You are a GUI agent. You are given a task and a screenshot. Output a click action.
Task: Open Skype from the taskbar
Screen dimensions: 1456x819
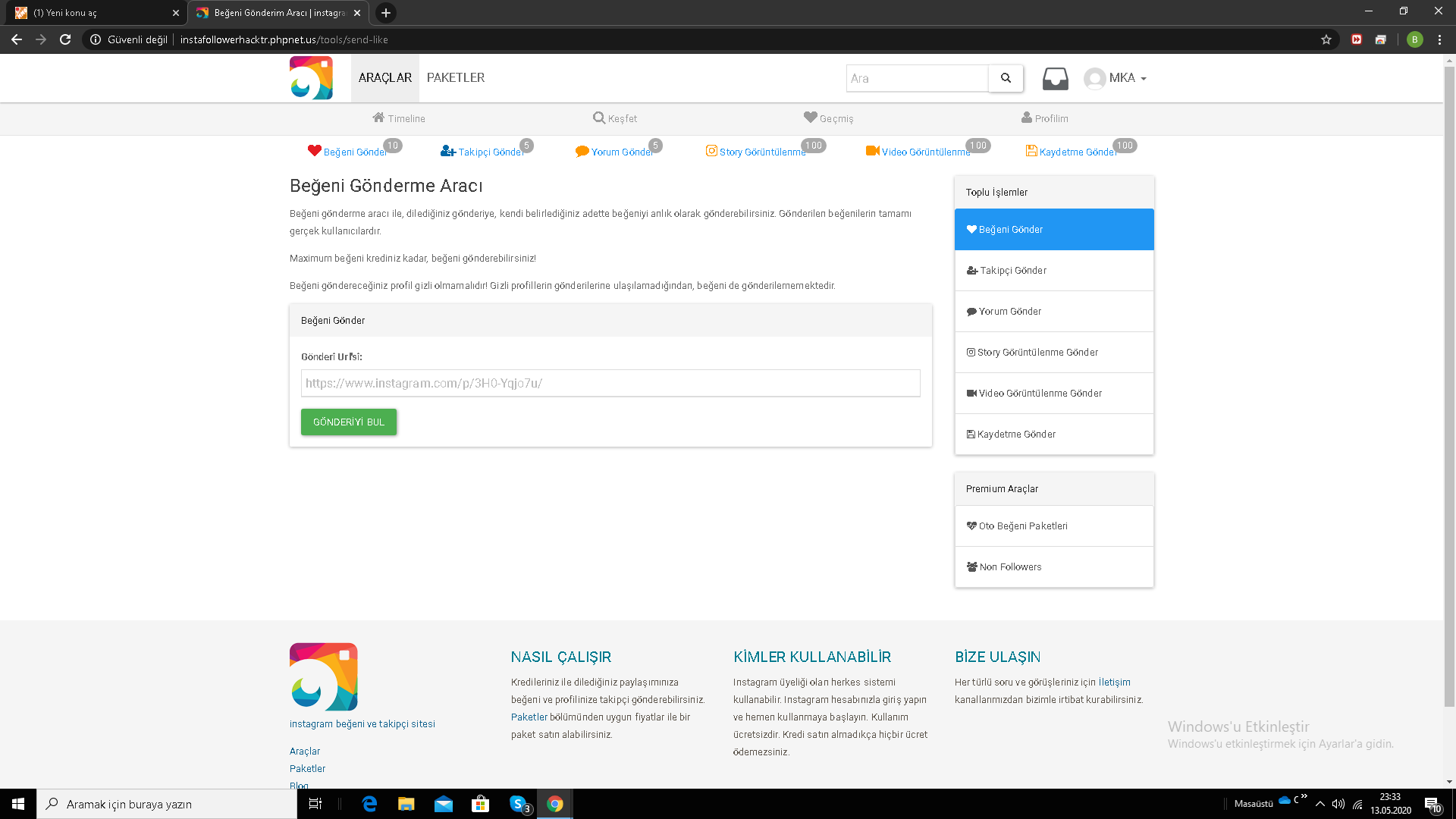point(519,804)
